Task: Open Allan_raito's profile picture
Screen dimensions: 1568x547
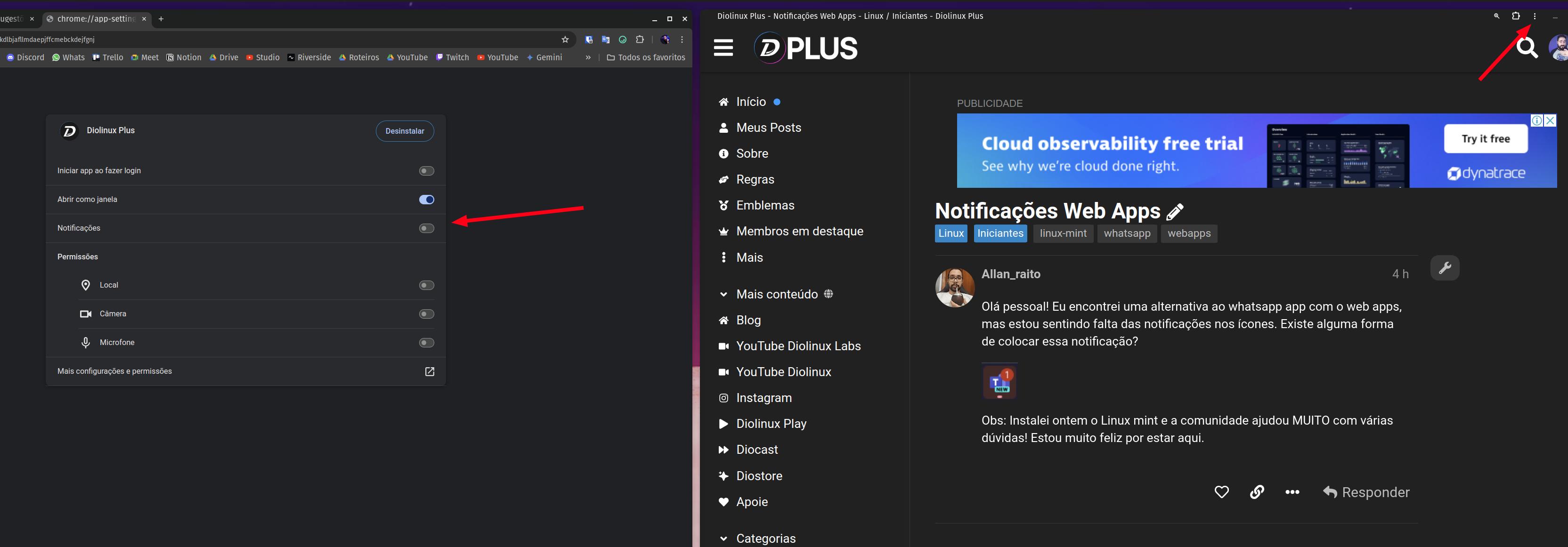Action: coord(954,288)
